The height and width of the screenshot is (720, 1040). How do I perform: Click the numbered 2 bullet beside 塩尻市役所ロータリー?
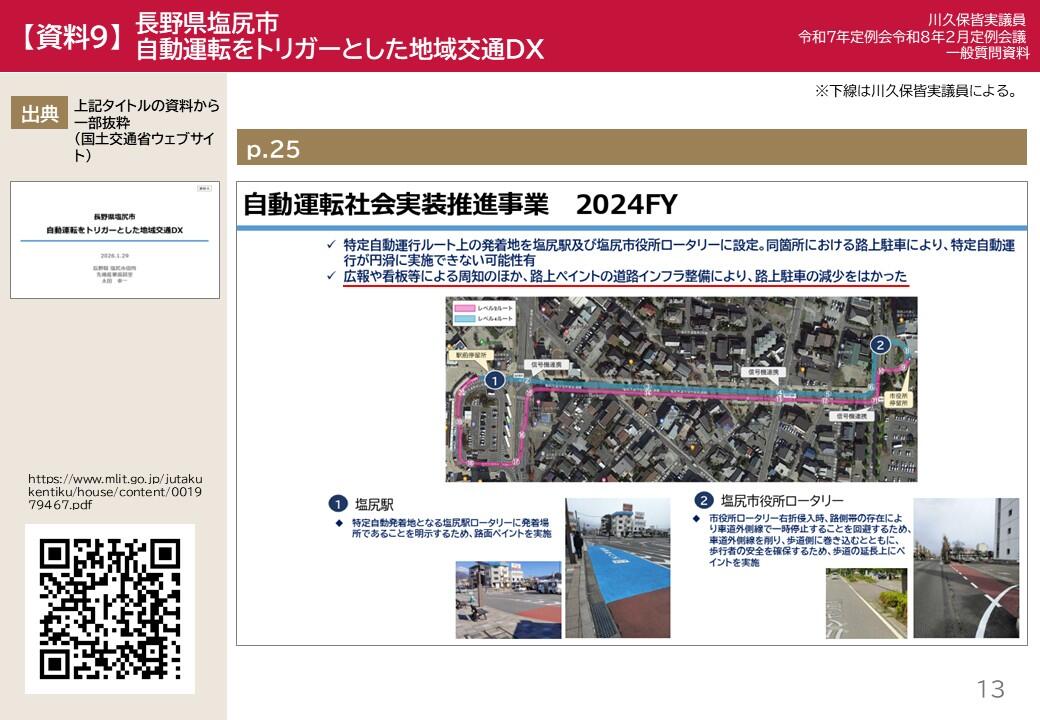703,500
